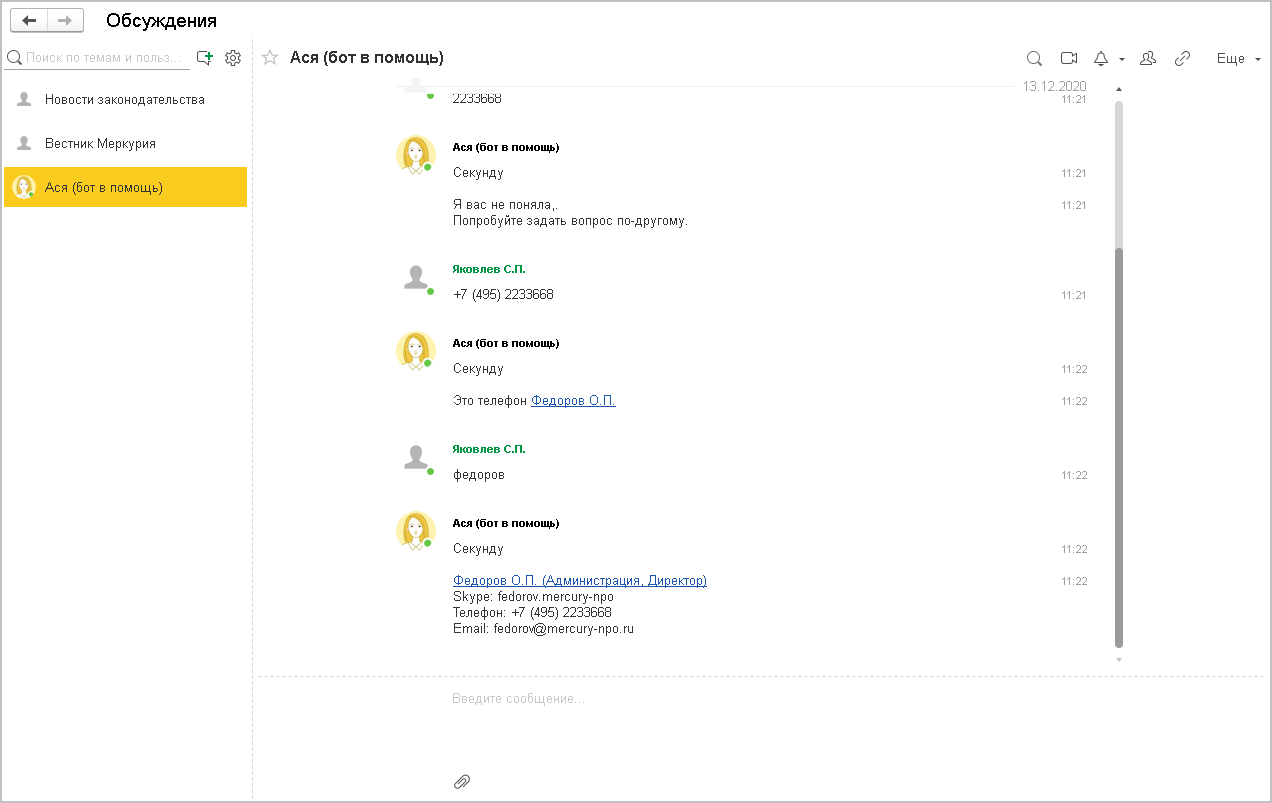This screenshot has width=1272, height=803.
Task: Add Ася chat to favorites star
Action: (269, 58)
